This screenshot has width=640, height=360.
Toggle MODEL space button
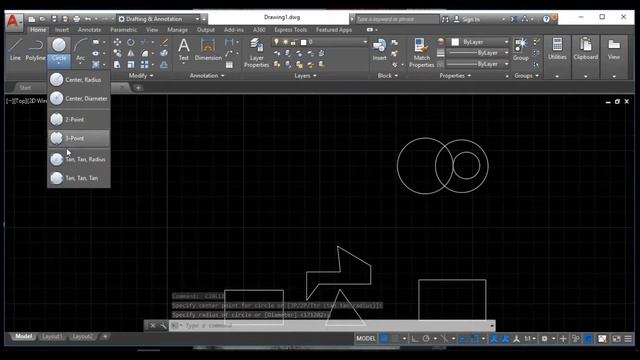point(366,338)
